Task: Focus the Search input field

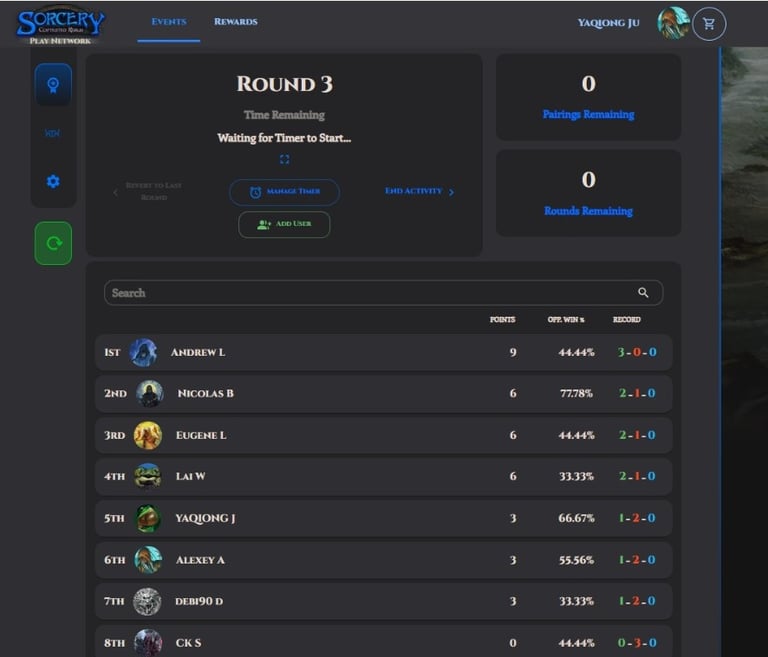Action: (384, 293)
